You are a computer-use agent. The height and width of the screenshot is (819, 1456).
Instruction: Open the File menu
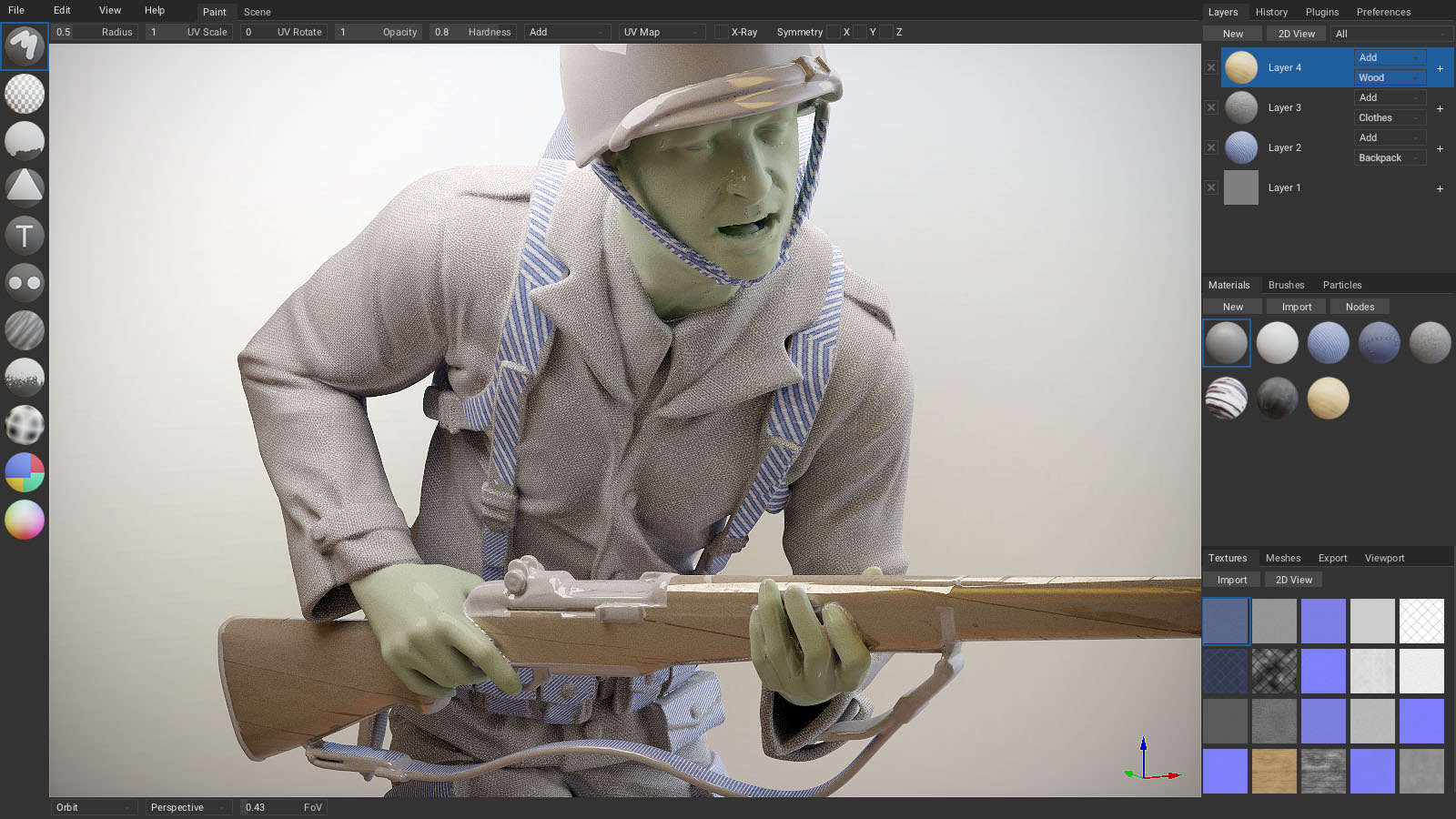pyautogui.click(x=16, y=10)
